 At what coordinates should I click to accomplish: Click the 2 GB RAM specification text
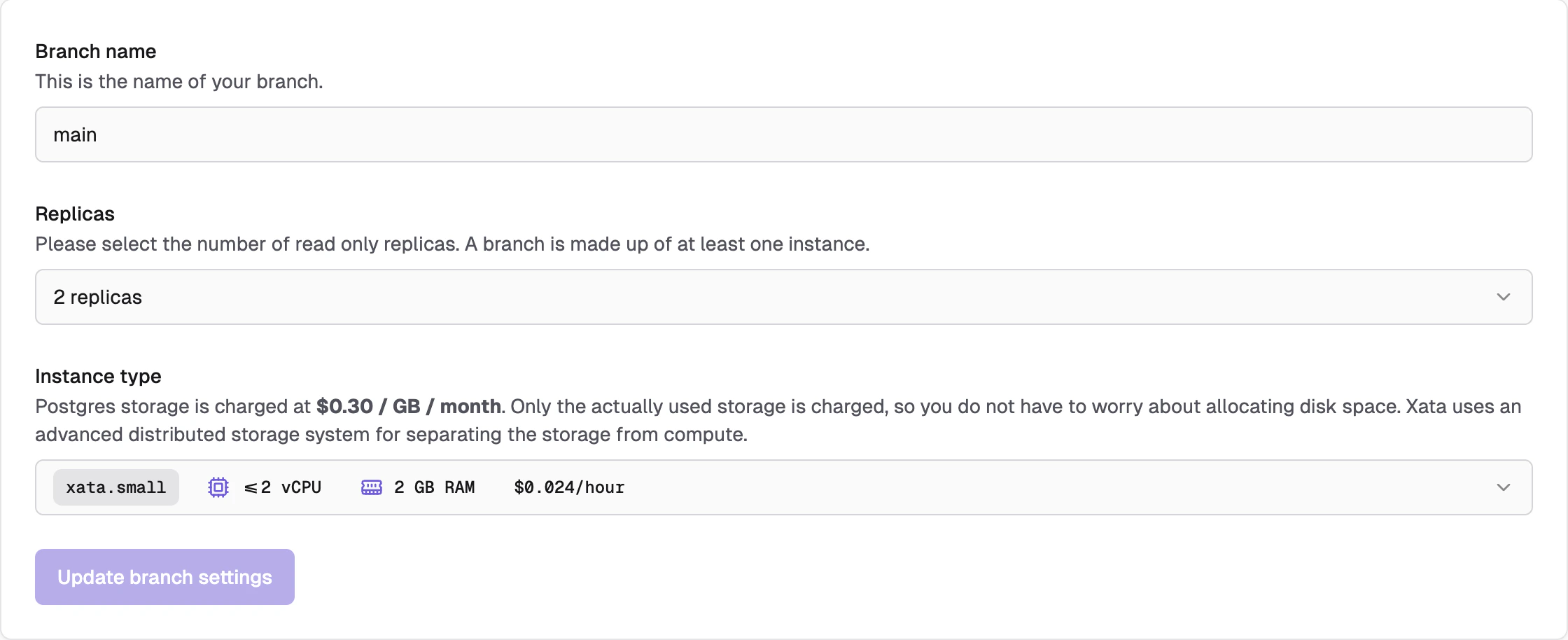[434, 487]
